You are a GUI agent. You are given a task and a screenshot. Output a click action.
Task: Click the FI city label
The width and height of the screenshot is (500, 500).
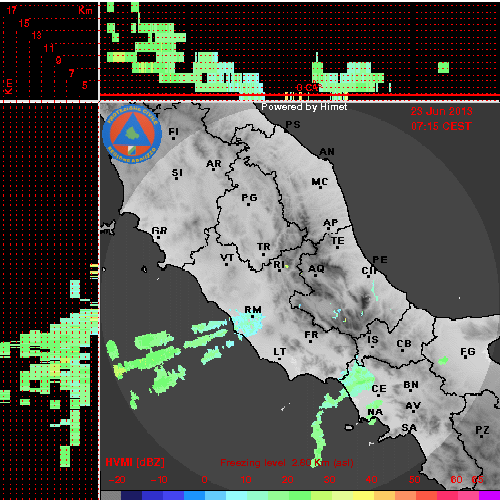[x=173, y=132]
